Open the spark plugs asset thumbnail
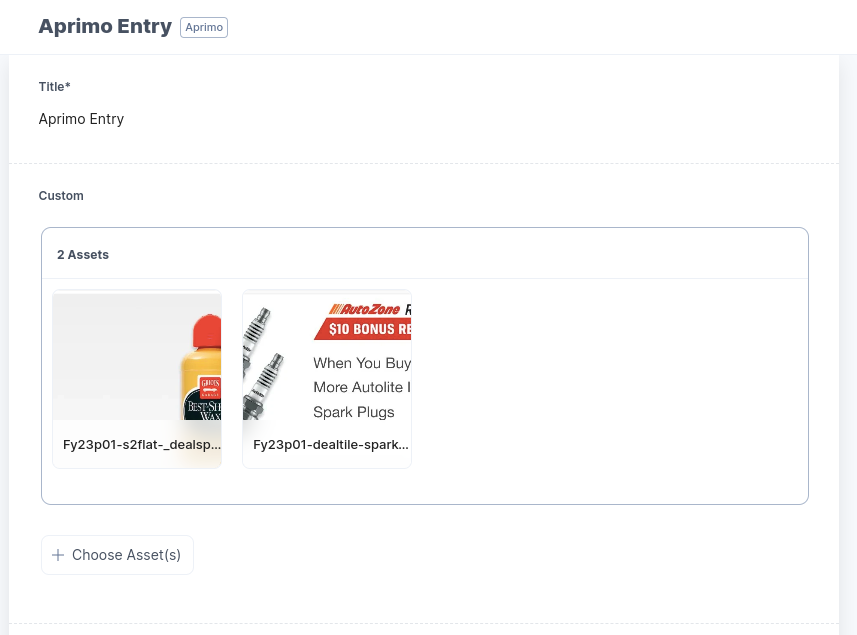The width and height of the screenshot is (857, 635). point(327,357)
